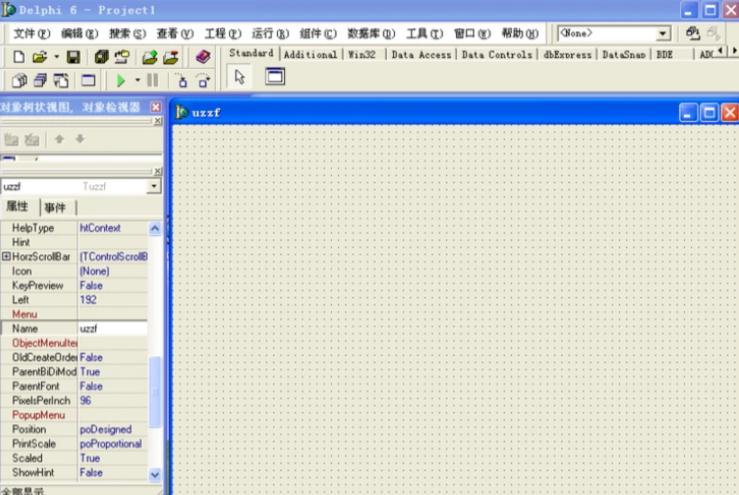
Task: Click the Save floppy disk icon
Action: click(x=73, y=57)
